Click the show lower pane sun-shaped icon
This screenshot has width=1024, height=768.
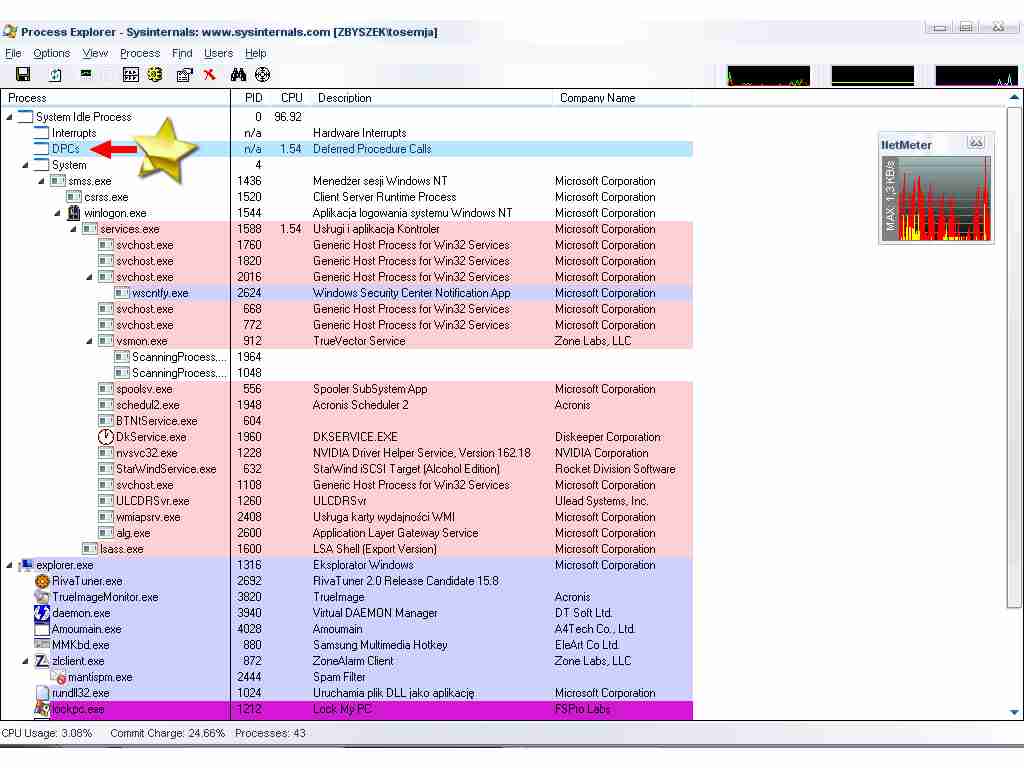click(x=155, y=74)
